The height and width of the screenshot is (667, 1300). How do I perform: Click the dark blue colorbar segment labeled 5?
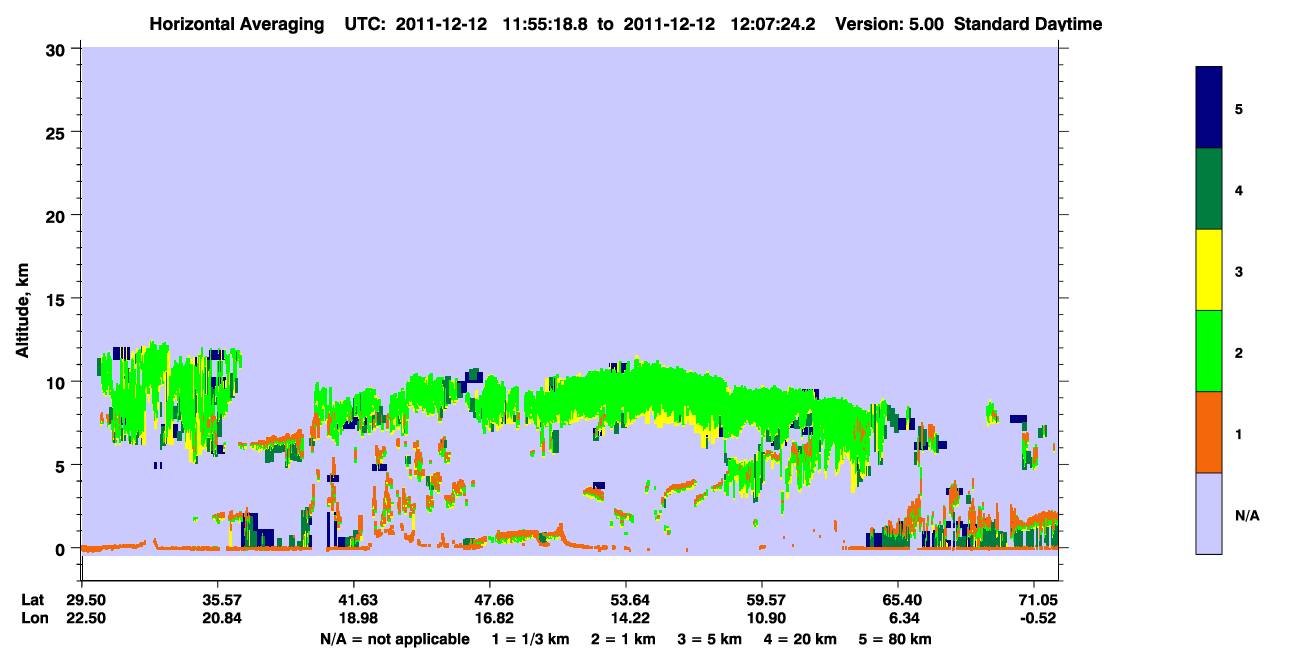click(x=1209, y=108)
